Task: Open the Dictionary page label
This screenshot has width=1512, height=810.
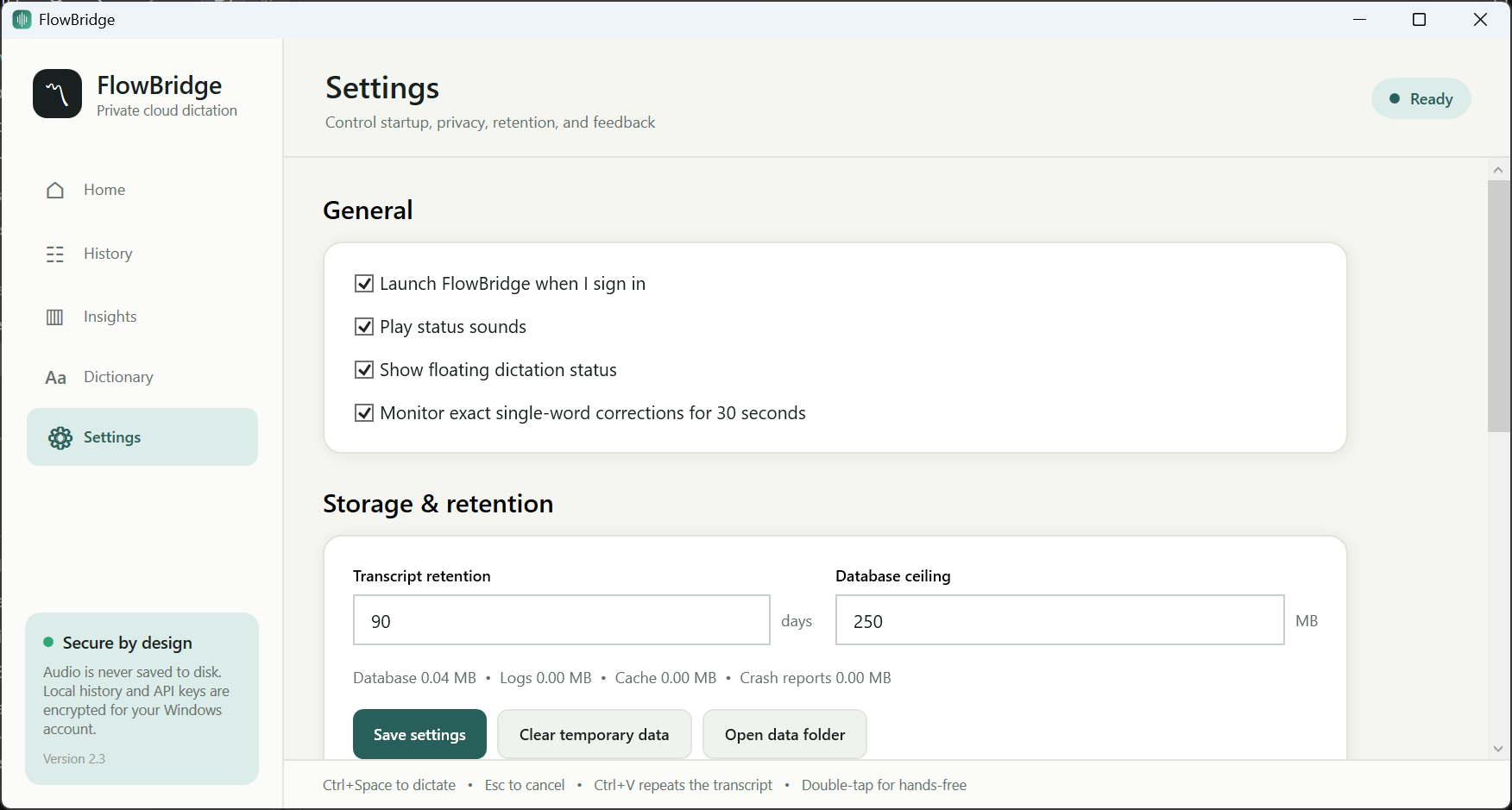Action: (x=118, y=377)
